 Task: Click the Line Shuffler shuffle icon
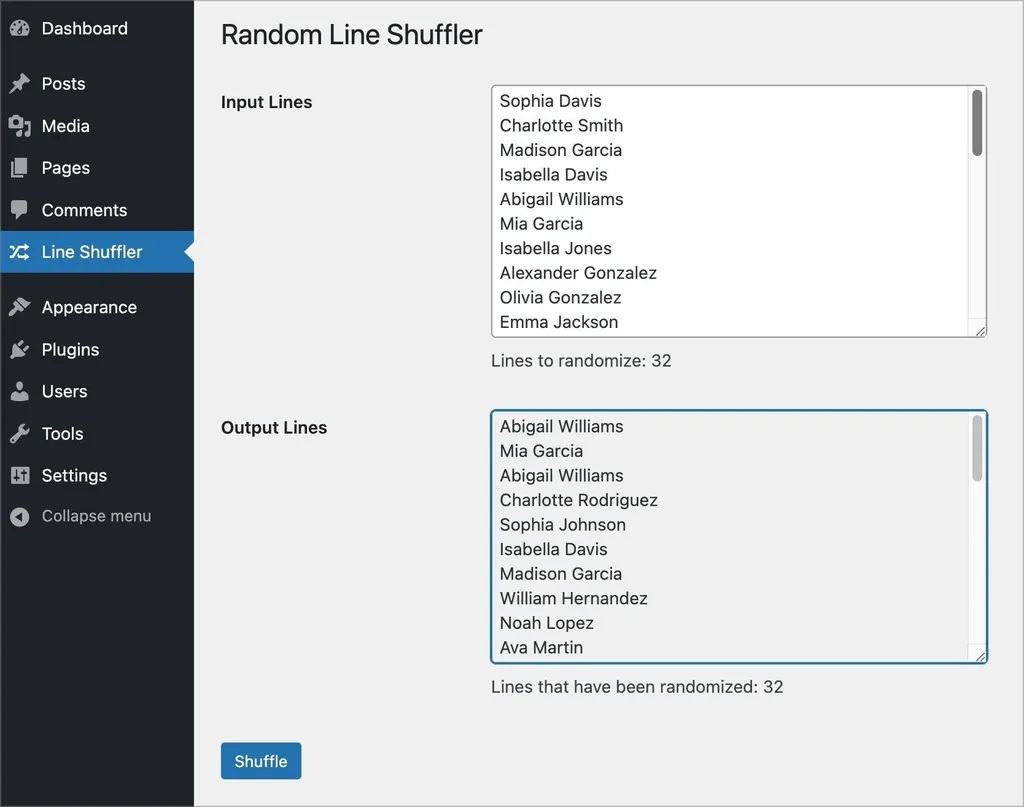point(19,252)
